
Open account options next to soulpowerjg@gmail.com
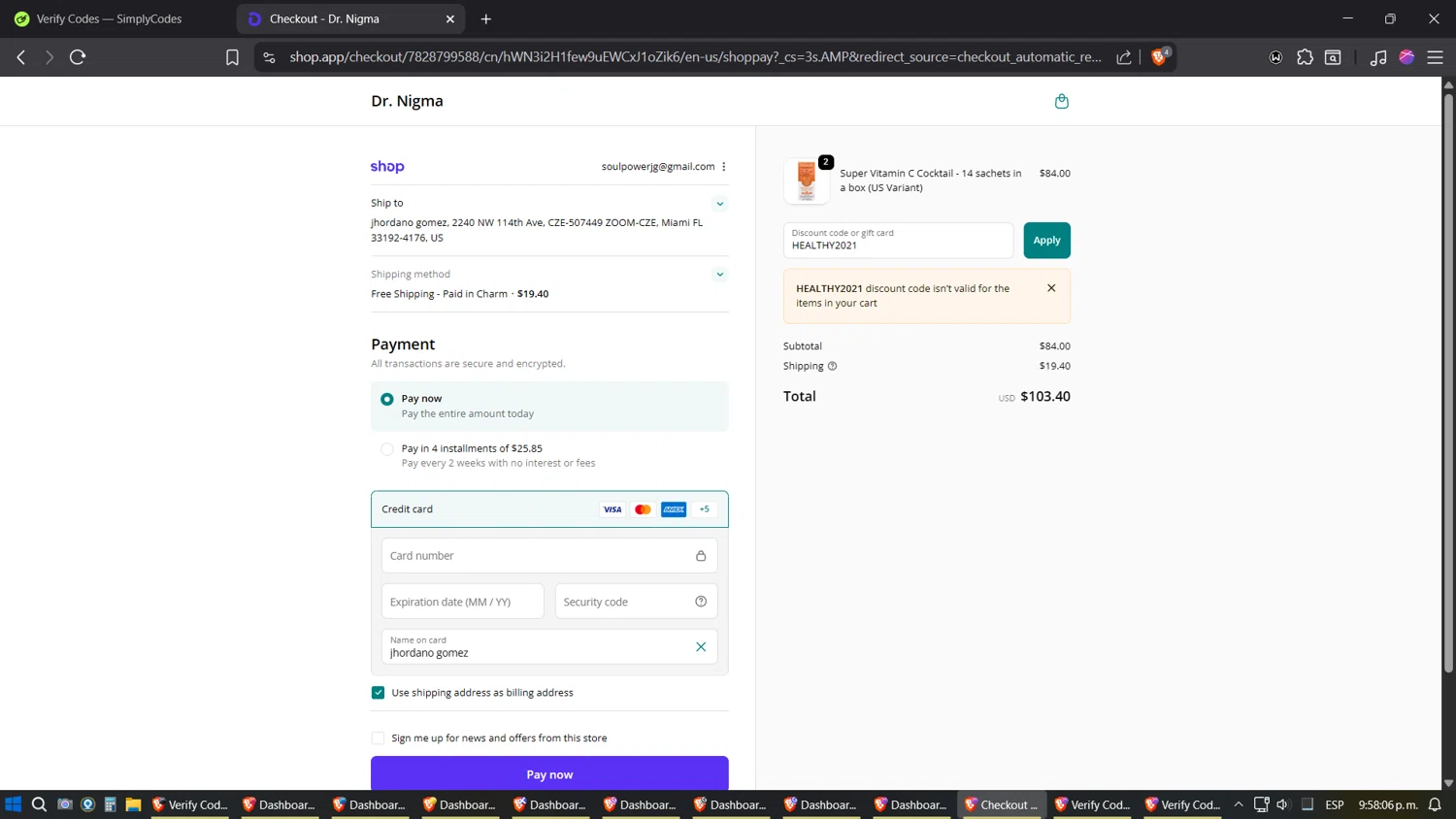[x=724, y=167]
